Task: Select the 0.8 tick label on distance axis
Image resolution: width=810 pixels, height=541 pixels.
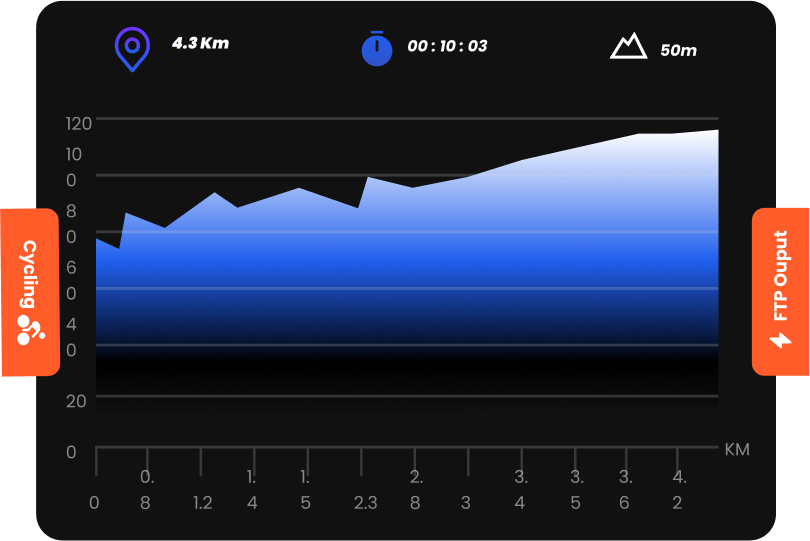Action: [x=146, y=489]
